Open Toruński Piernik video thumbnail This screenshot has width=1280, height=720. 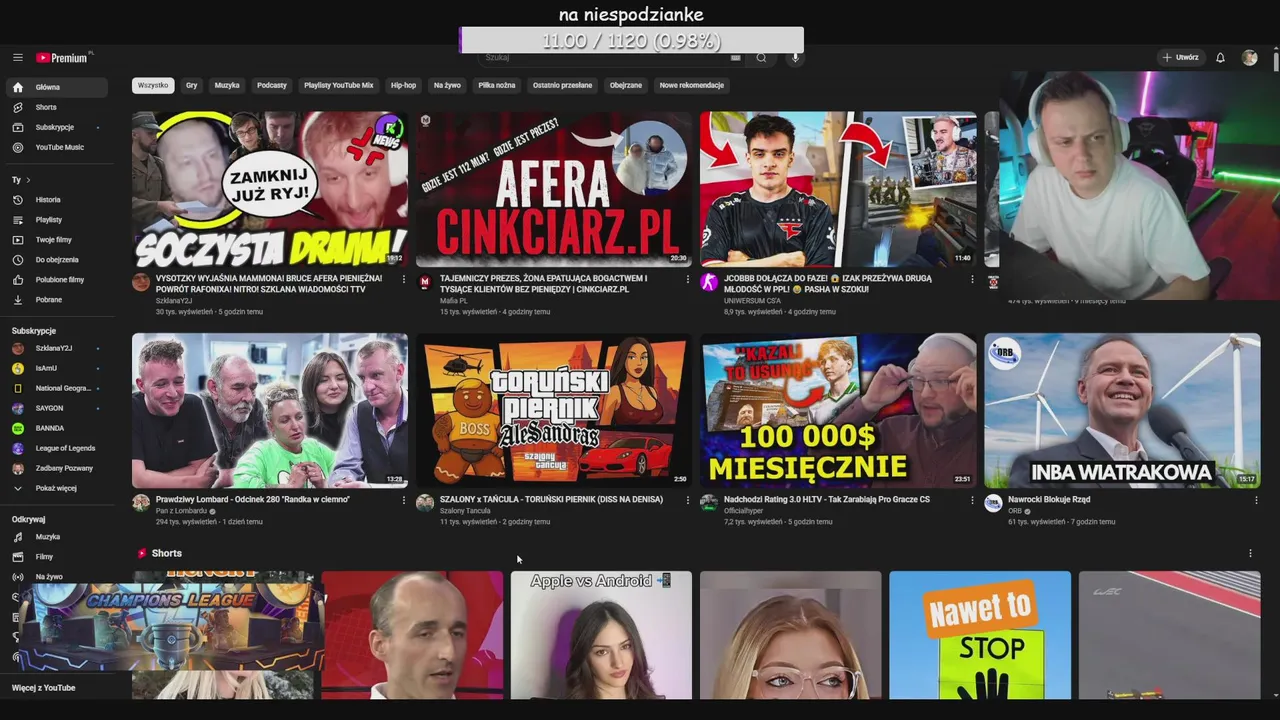554,411
